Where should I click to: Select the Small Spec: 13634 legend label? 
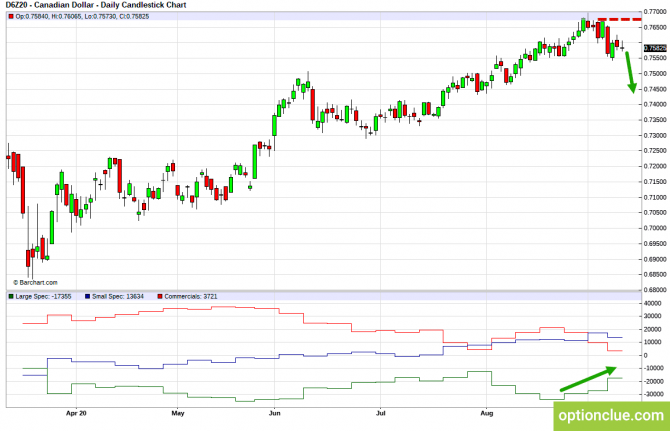point(118,296)
